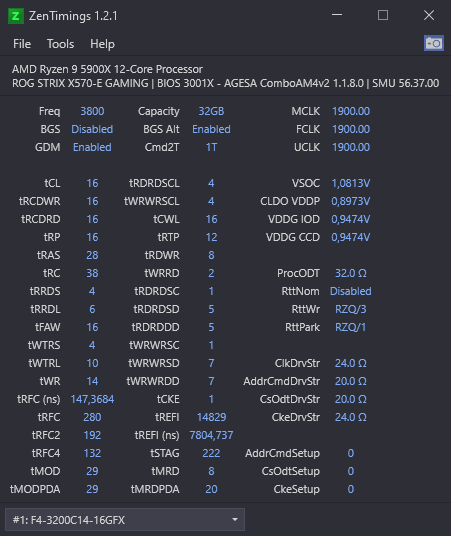The width and height of the screenshot is (451, 536).
Task: Expand the F4-3200C14-16GFX module dropdown arrow
Action: tap(235, 520)
